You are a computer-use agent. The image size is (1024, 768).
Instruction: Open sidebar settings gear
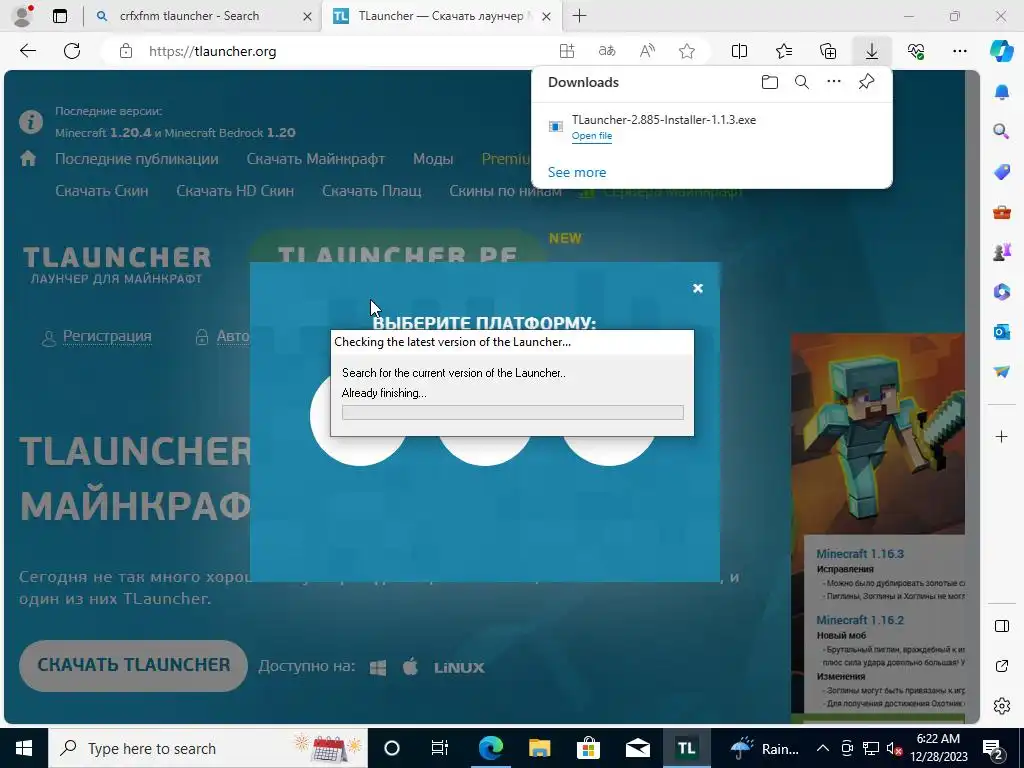point(1002,706)
